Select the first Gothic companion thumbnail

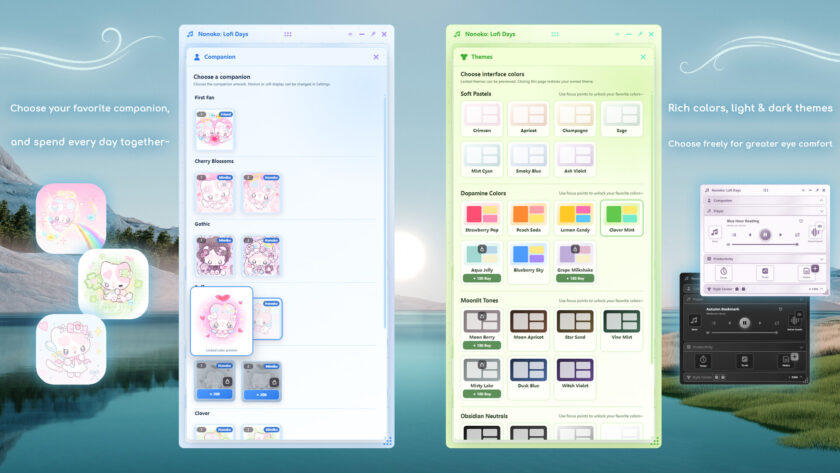[214, 256]
